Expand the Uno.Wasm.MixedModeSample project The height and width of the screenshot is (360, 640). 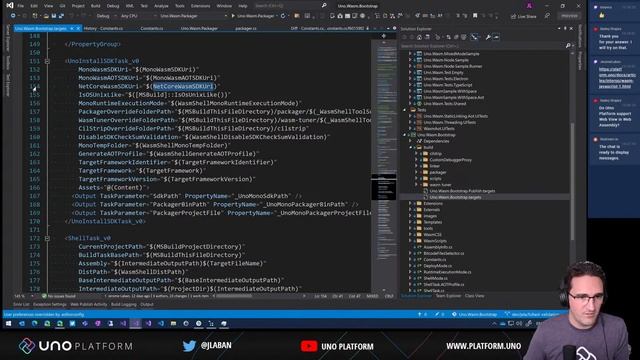click(x=410, y=54)
